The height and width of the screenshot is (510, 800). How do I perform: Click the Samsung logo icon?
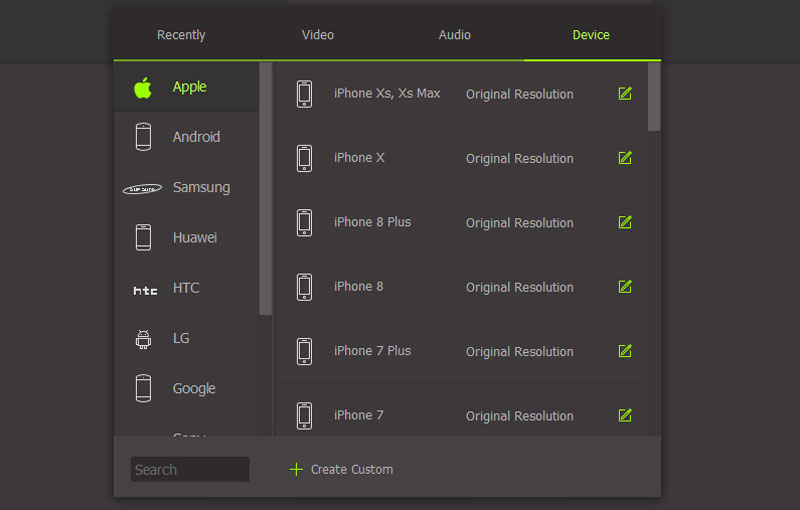point(143,188)
